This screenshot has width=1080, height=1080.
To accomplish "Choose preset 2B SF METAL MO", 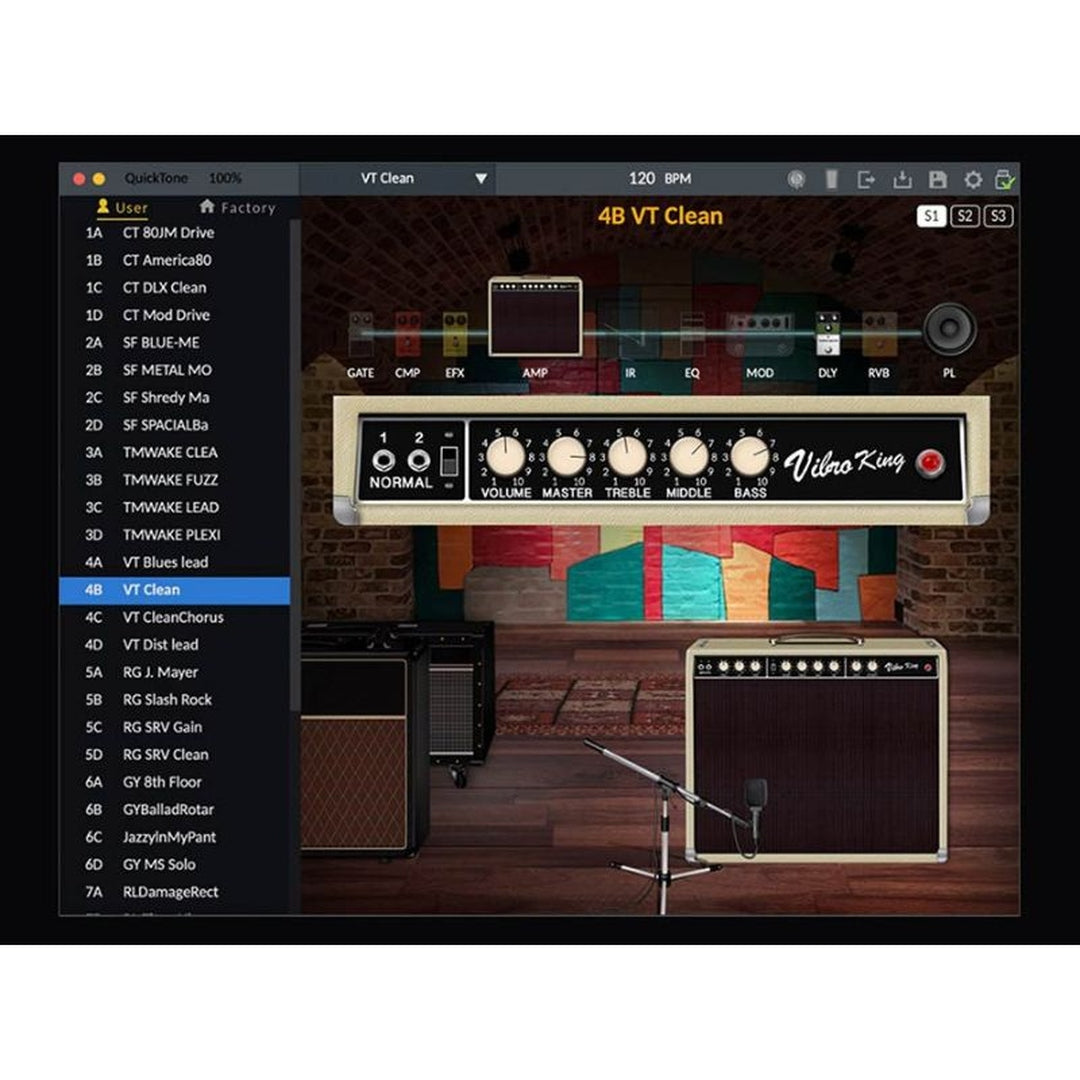I will (166, 370).
